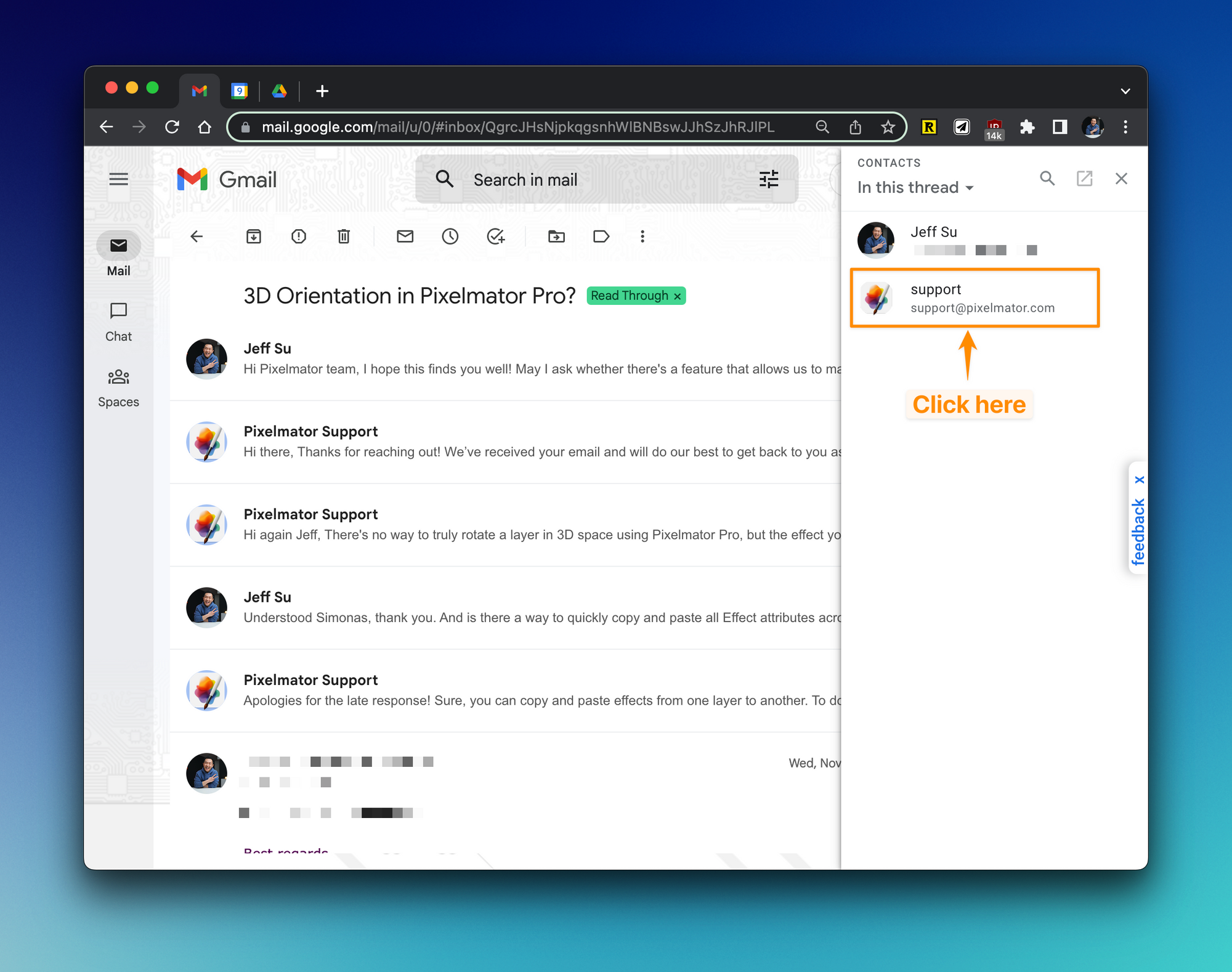Expand Jeff Su's 'Understood Simonas' message

point(505,607)
